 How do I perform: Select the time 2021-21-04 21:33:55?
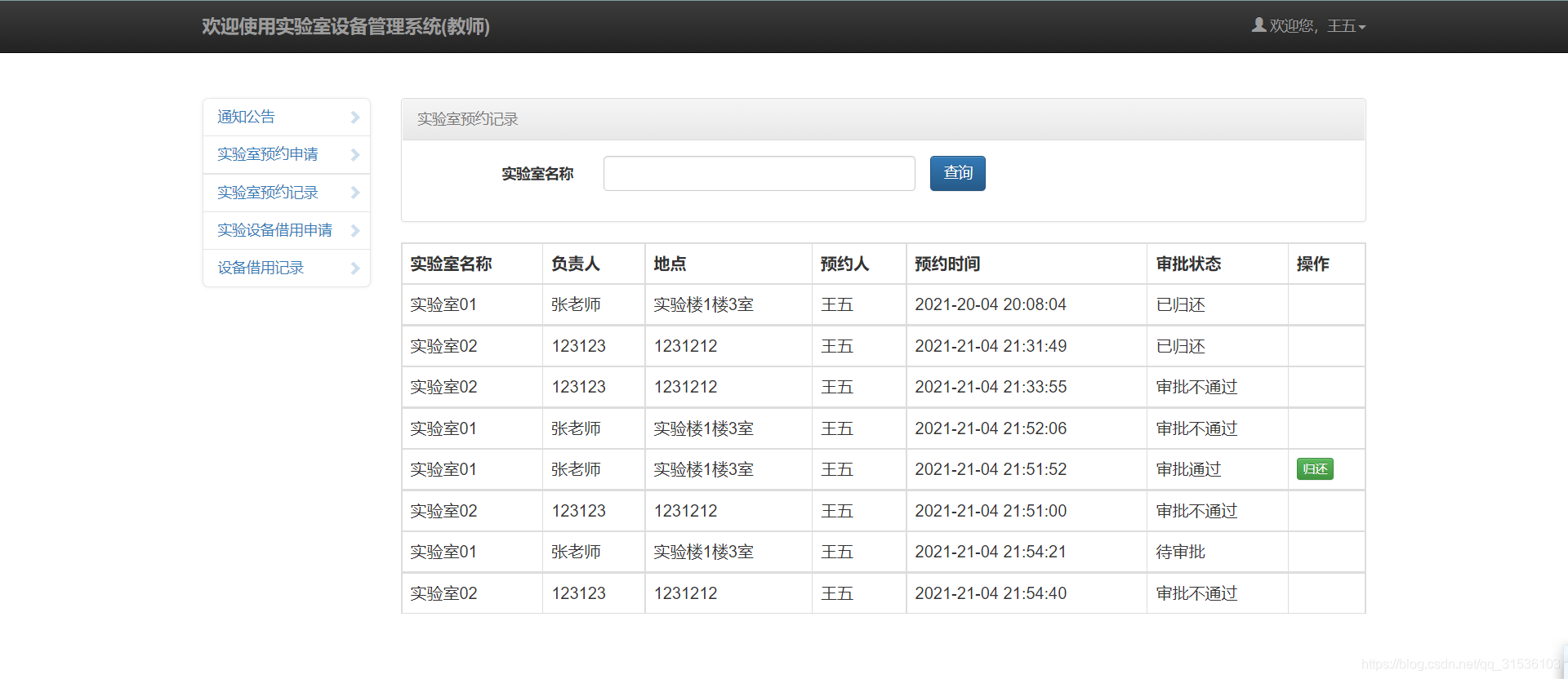pyautogui.click(x=991, y=387)
